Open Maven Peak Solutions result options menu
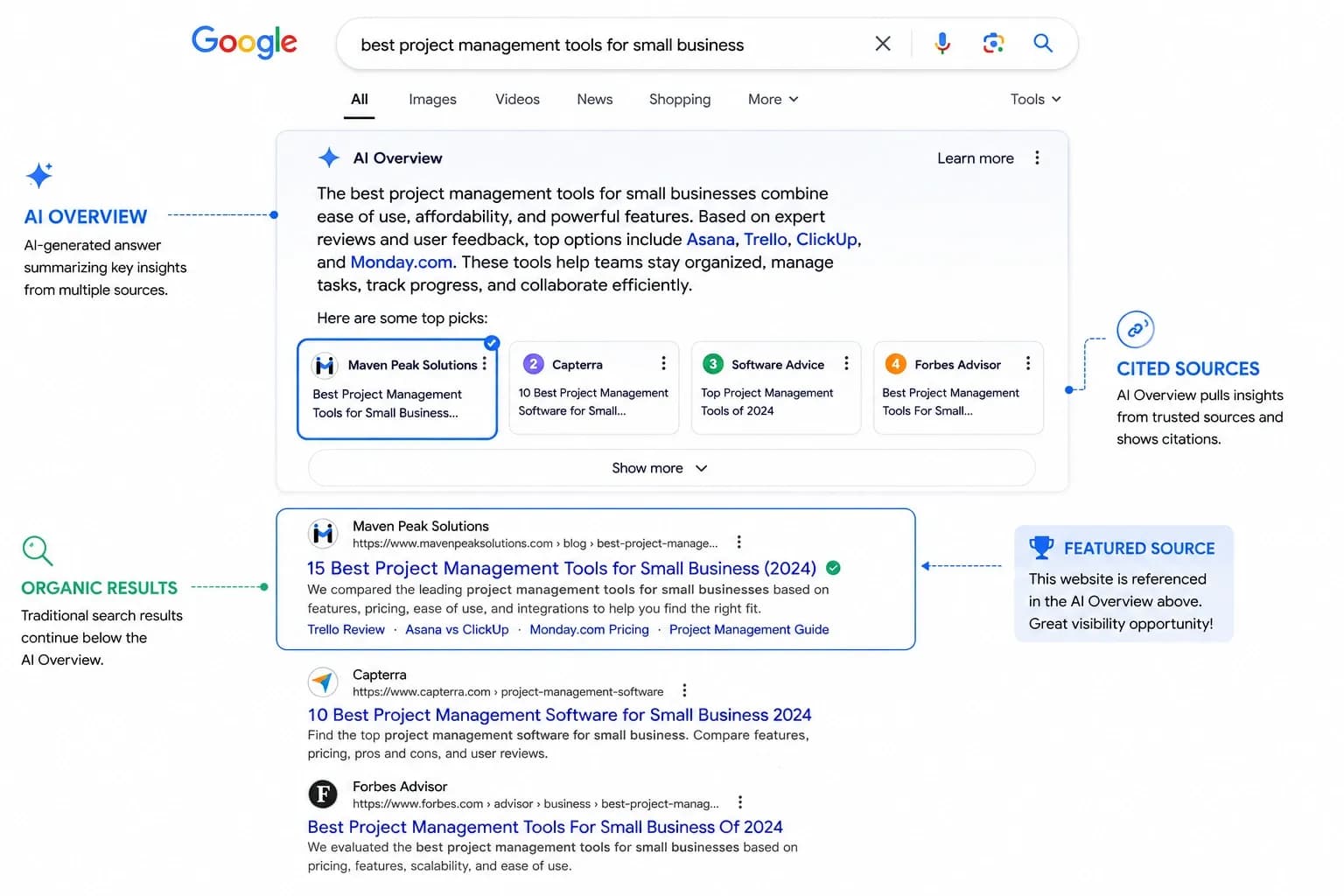 tap(738, 542)
